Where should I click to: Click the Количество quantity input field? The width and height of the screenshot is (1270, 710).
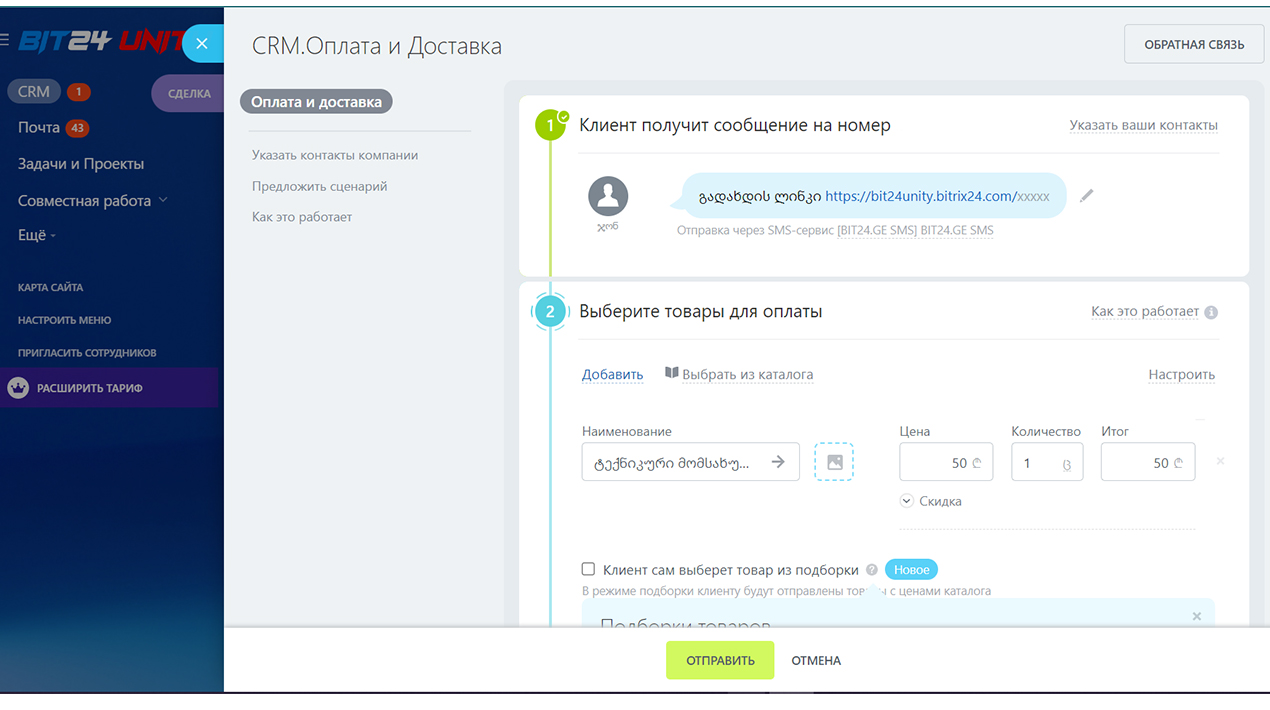pyautogui.click(x=1047, y=462)
